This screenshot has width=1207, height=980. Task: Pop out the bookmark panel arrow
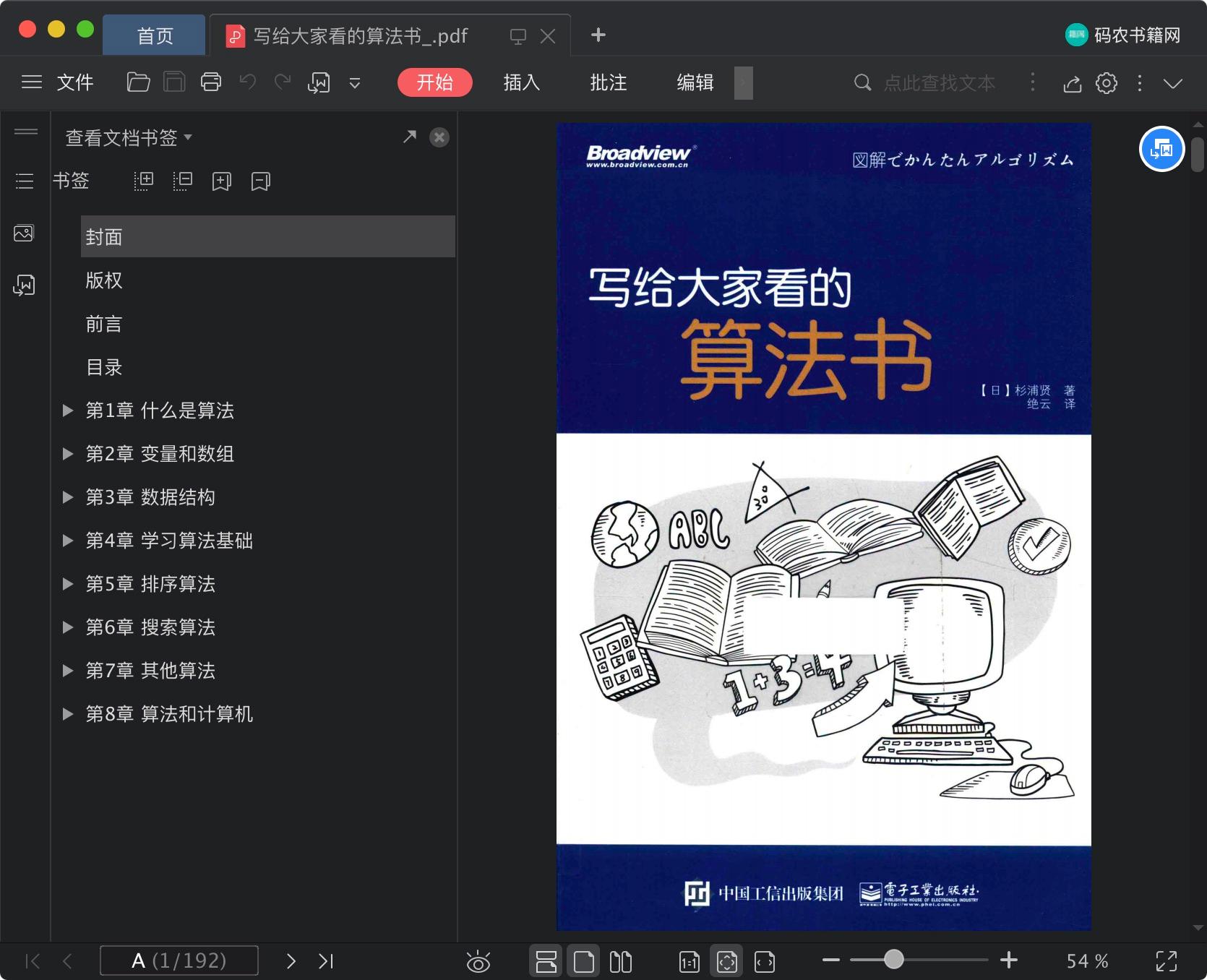410,136
